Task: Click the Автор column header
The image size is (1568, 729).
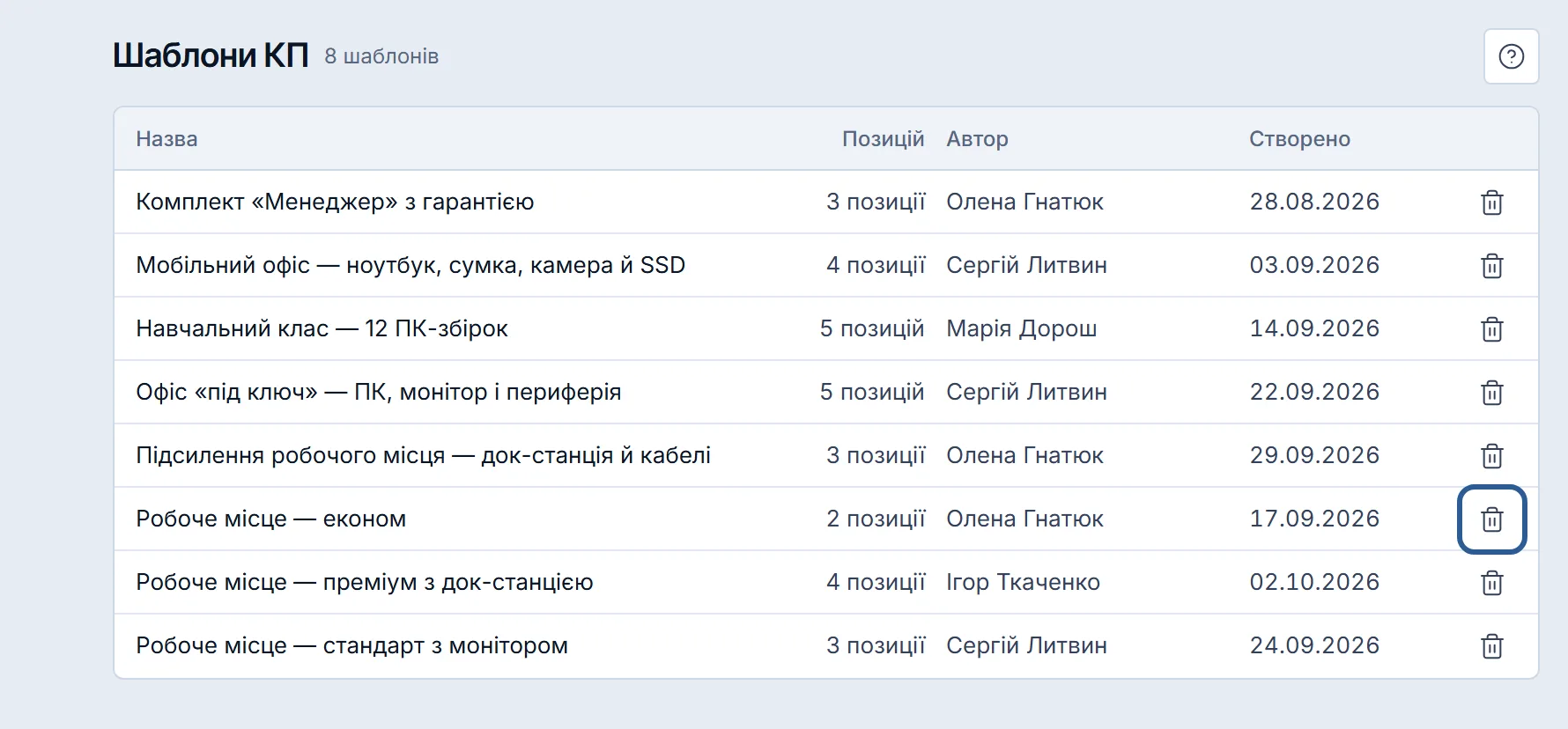Action: [977, 139]
